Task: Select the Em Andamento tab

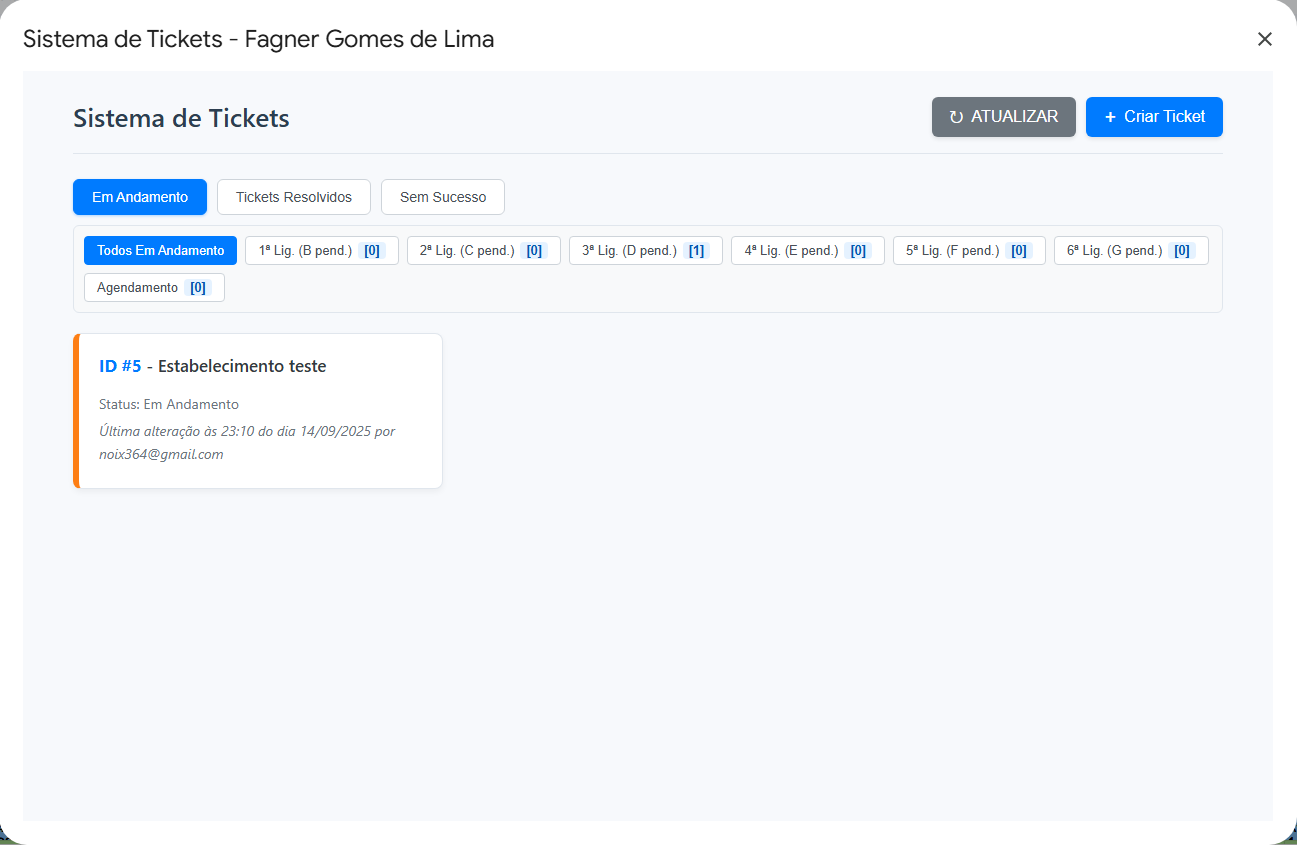Action: tap(139, 197)
